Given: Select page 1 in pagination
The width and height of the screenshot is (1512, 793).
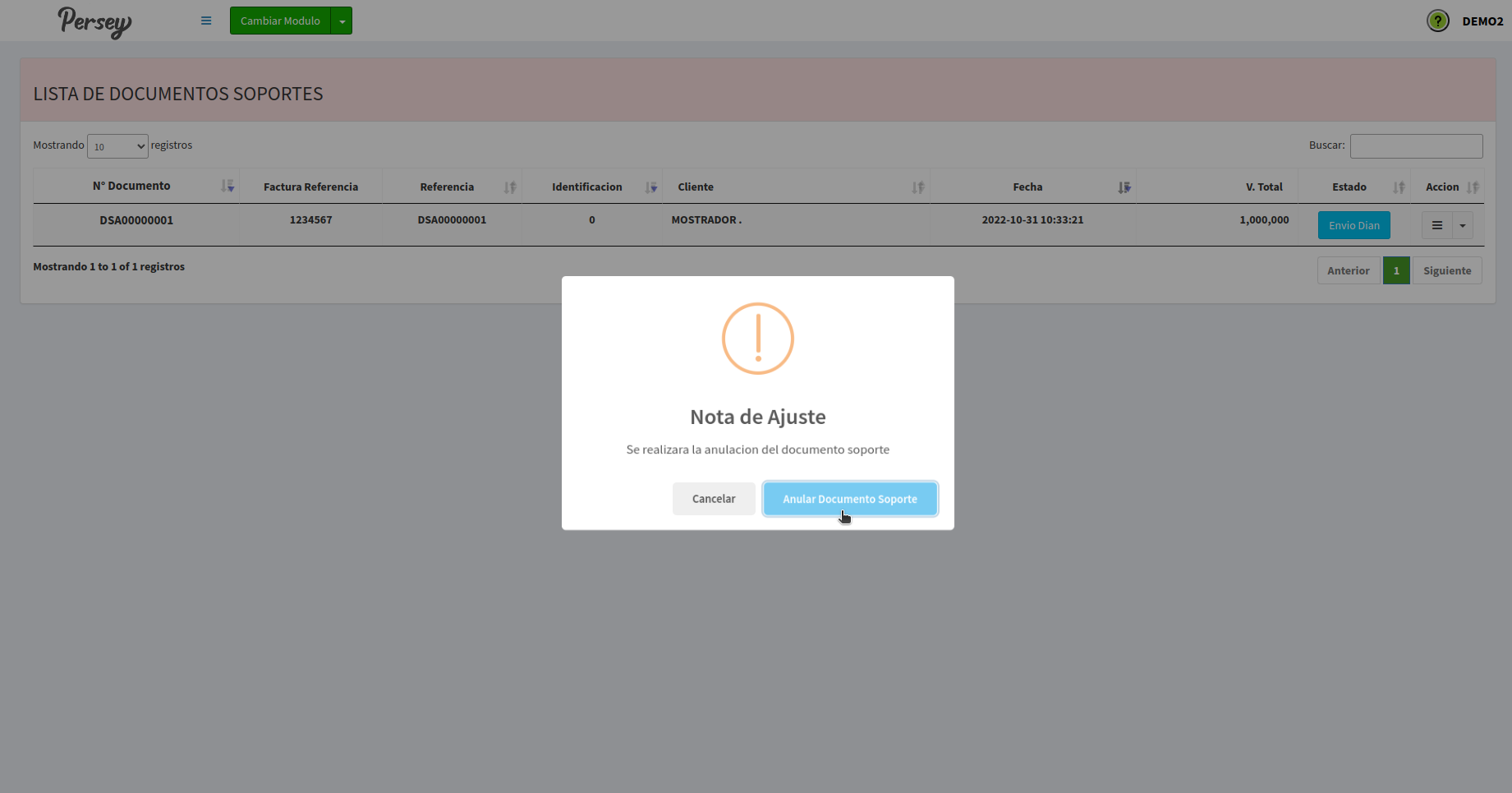Looking at the screenshot, I should pyautogui.click(x=1395, y=270).
